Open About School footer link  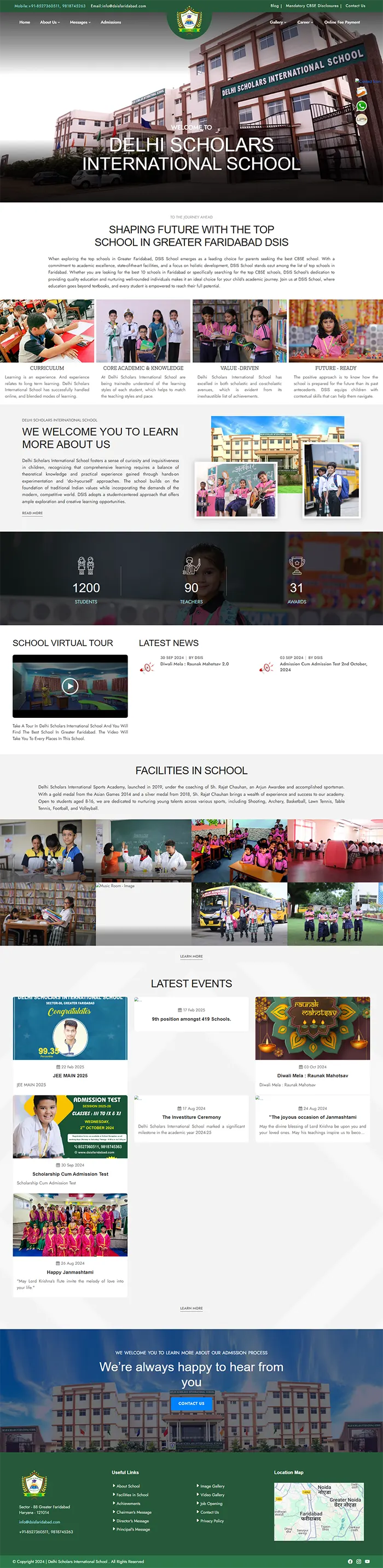tap(128, 1486)
